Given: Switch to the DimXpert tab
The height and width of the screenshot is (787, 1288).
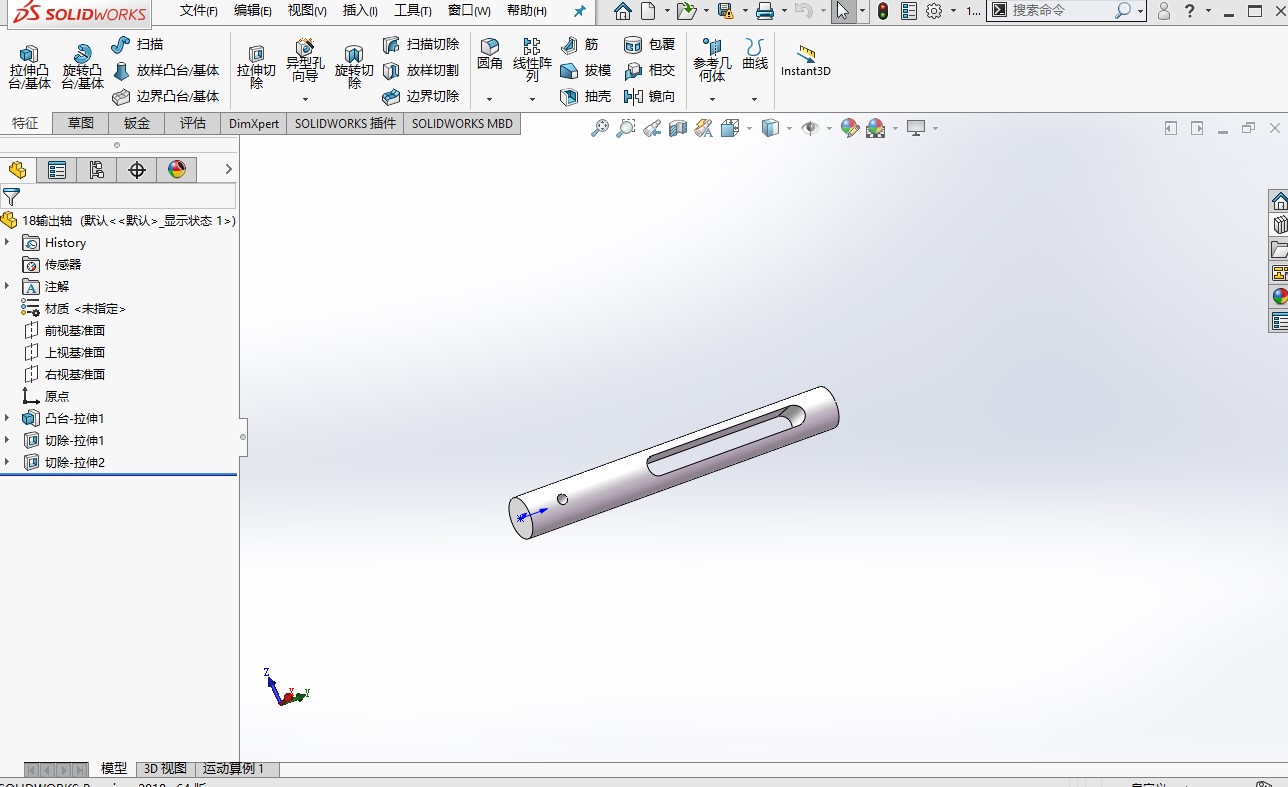Looking at the screenshot, I should [x=254, y=123].
